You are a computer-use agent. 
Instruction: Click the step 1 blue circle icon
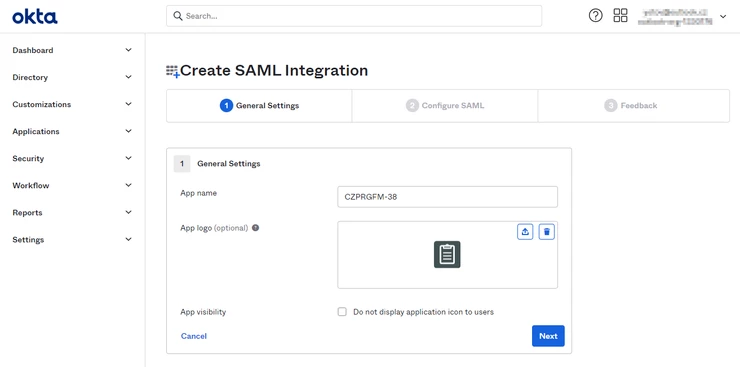click(x=227, y=106)
